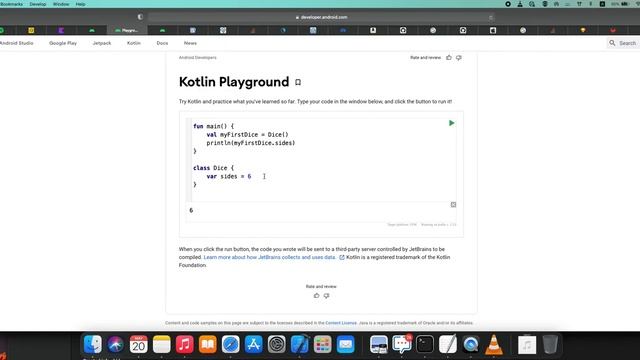The height and width of the screenshot is (360, 640).
Task: Open the News nav item
Action: coord(190,43)
